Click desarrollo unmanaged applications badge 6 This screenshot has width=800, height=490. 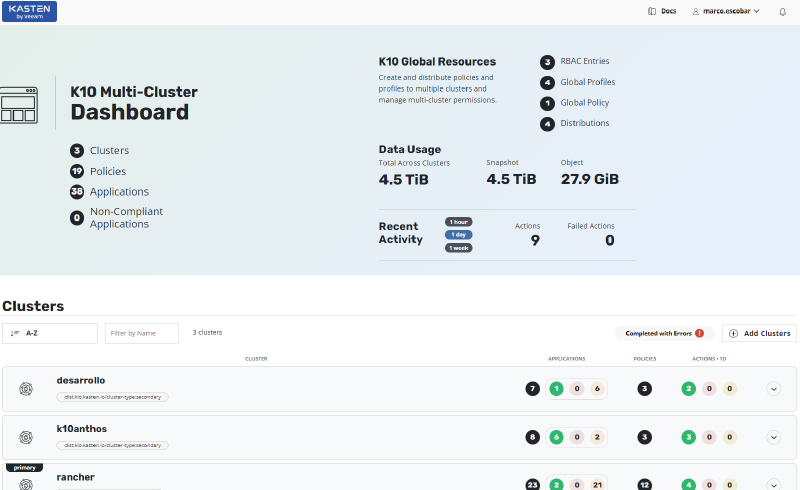(x=597, y=389)
